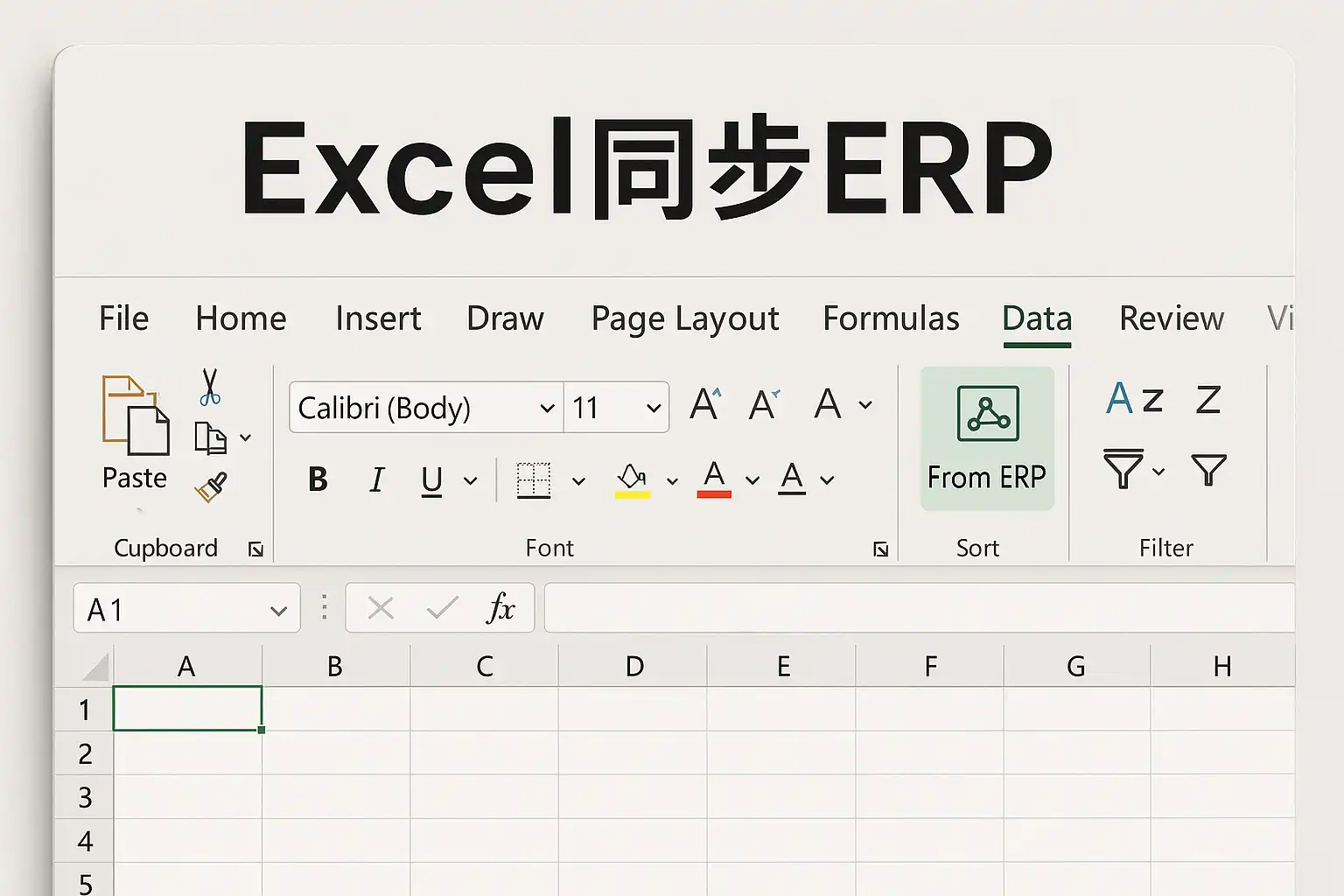Click the three-dot handle beside the Name Box

(325, 607)
